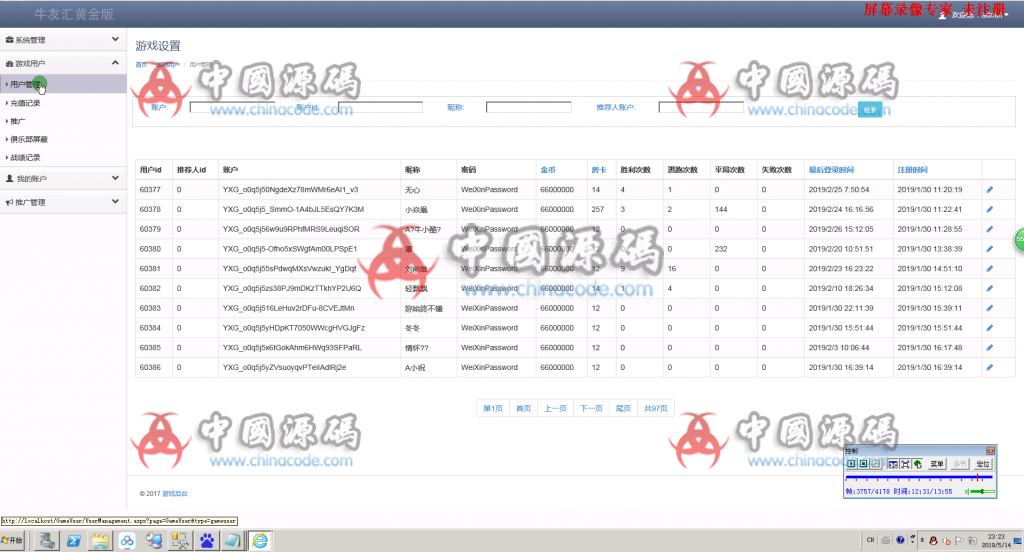This screenshot has height=552, width=1024.
Task: Sort table by 房卡 column header
Action: point(599,170)
